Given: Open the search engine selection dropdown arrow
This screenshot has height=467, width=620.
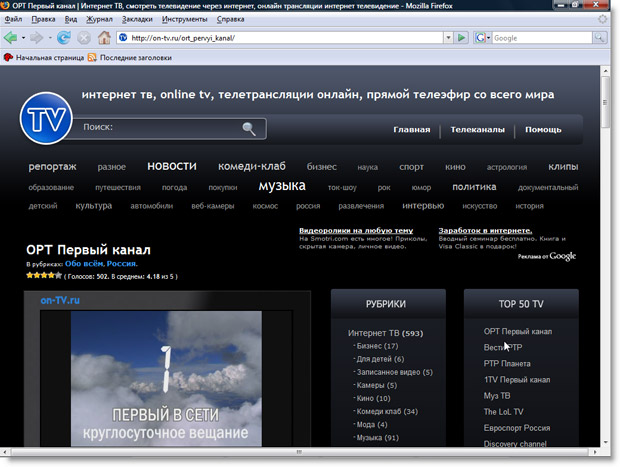Looking at the screenshot, I should (x=489, y=38).
